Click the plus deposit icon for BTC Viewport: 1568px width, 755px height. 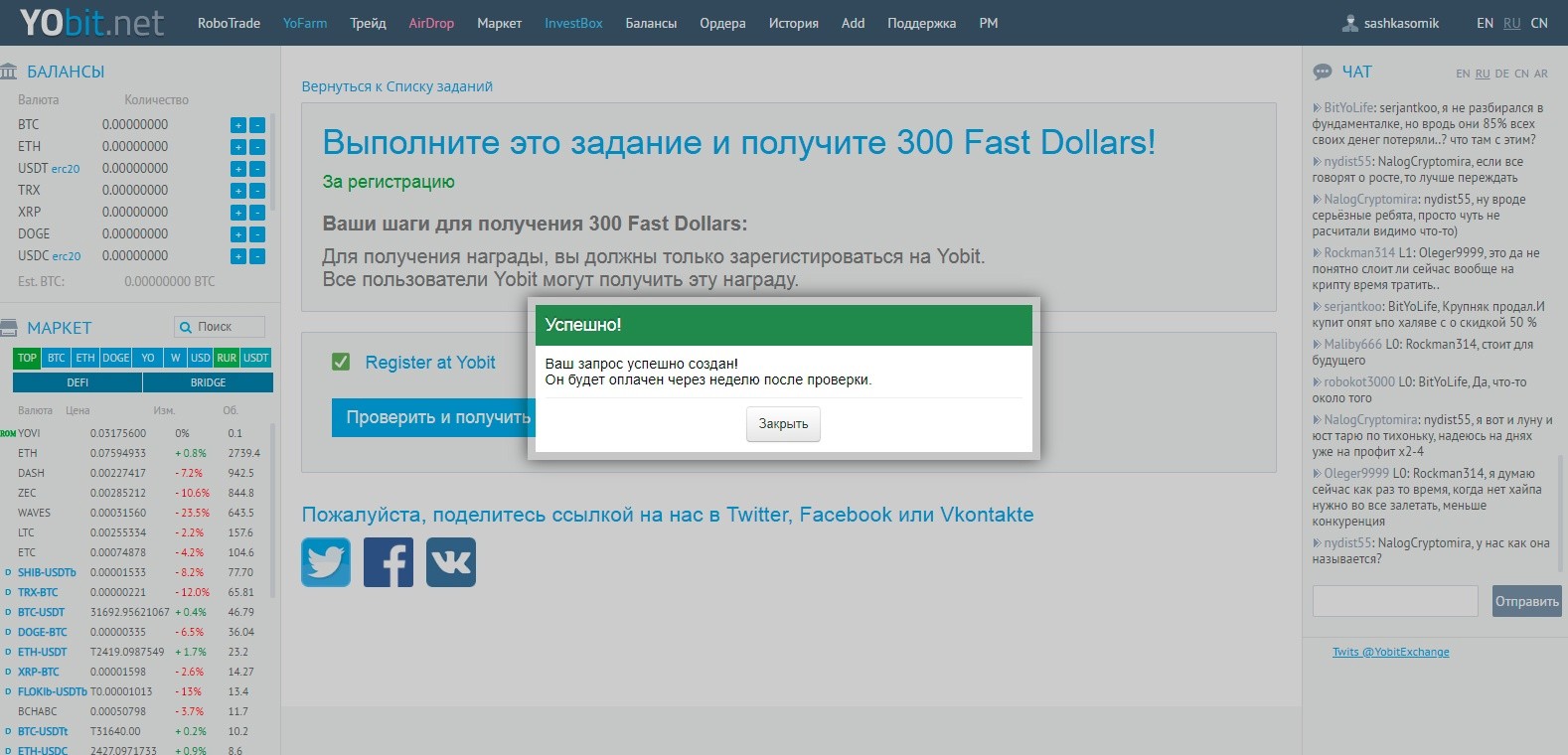(x=238, y=125)
